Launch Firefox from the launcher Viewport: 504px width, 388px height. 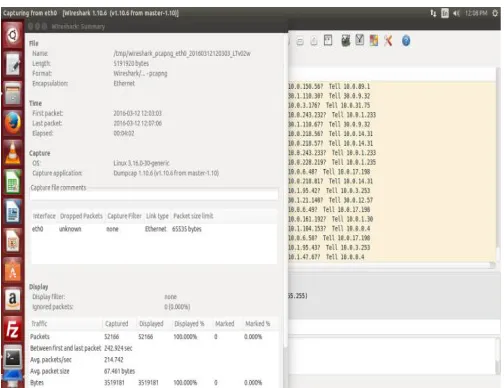pyautogui.click(x=13, y=123)
